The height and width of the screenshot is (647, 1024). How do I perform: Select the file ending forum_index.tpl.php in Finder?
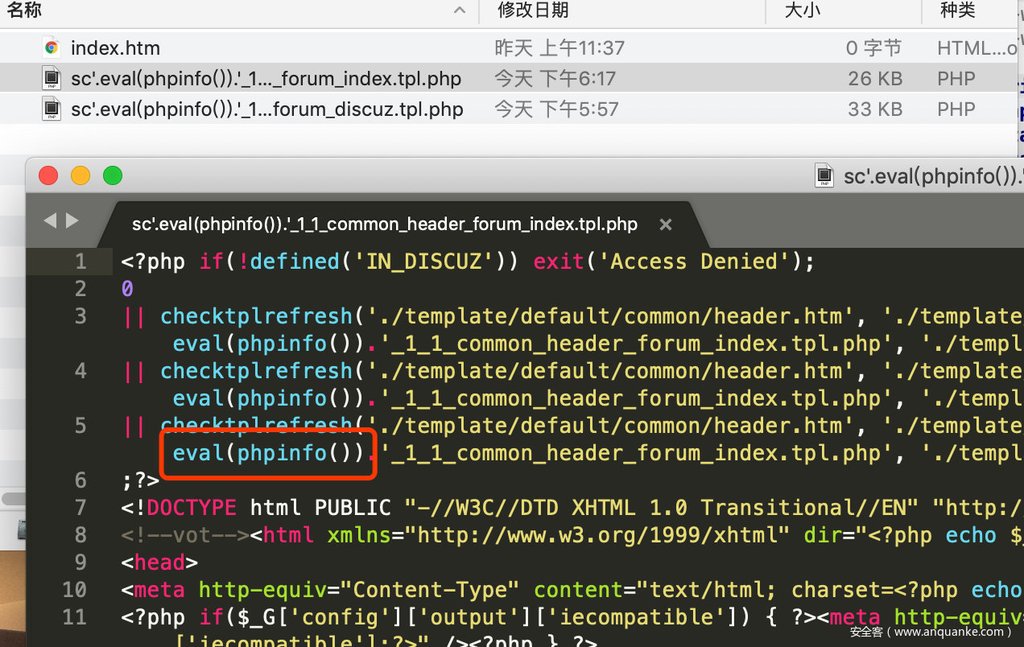point(509,78)
